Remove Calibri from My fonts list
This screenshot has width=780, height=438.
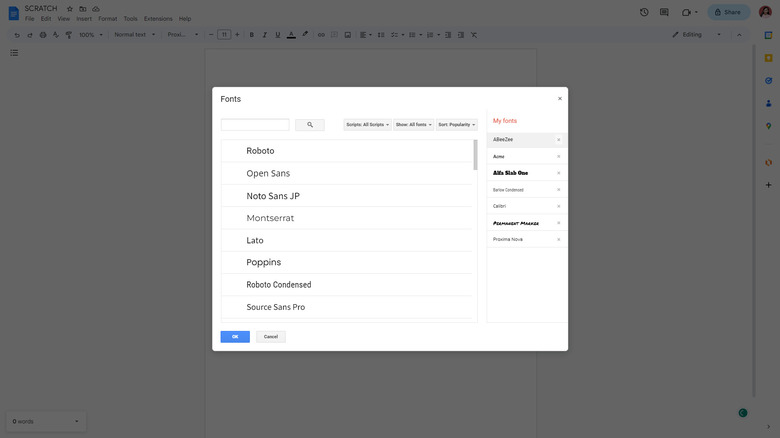point(558,206)
